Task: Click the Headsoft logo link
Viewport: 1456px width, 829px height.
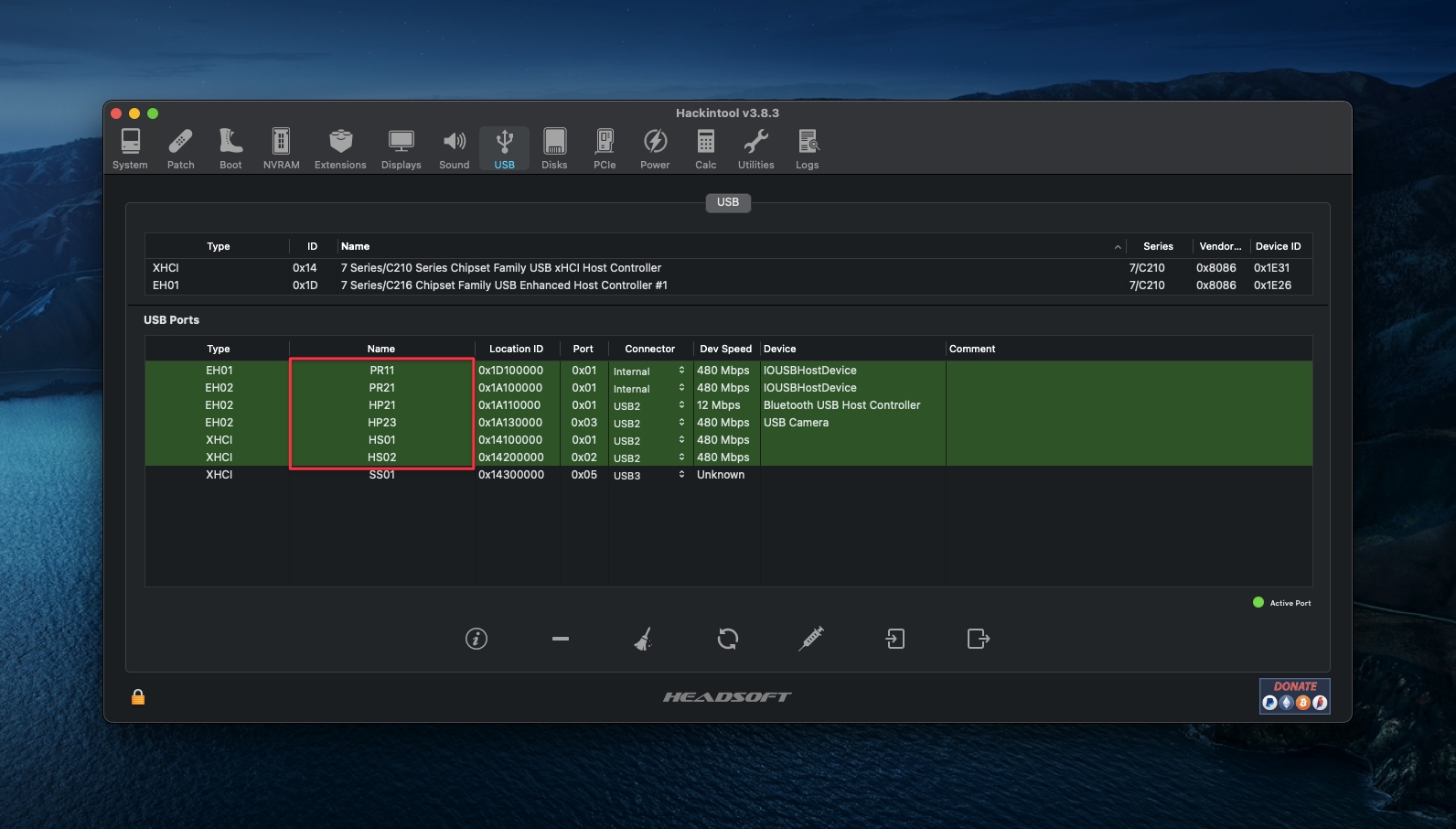Action: coord(727,697)
